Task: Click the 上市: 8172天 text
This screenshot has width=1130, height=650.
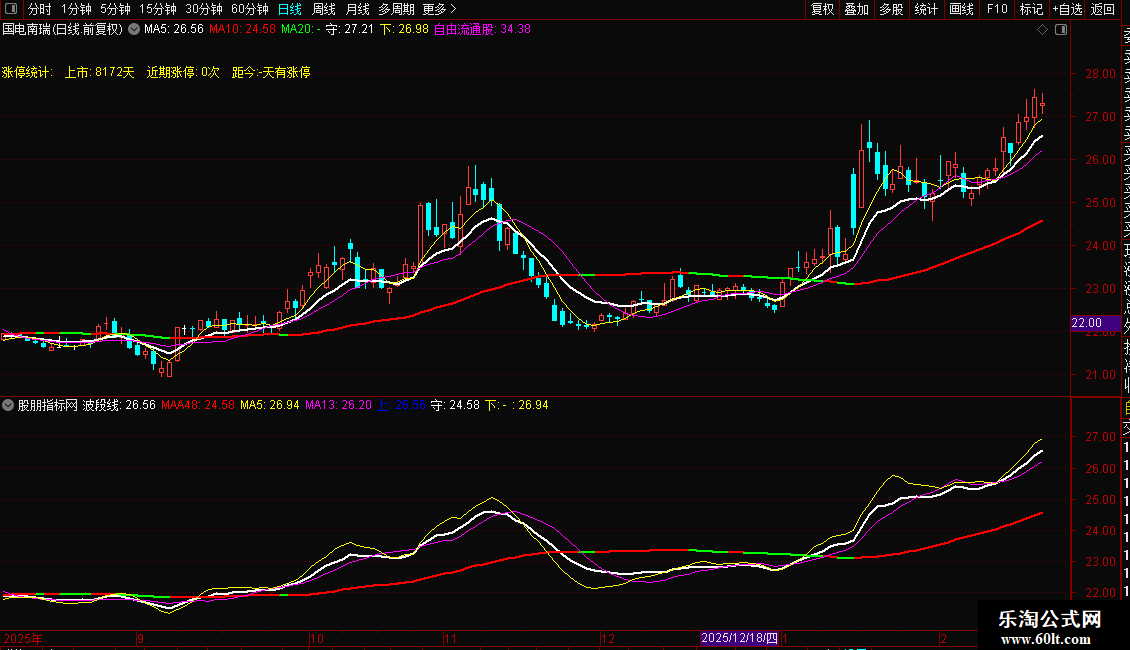Action: pos(99,72)
